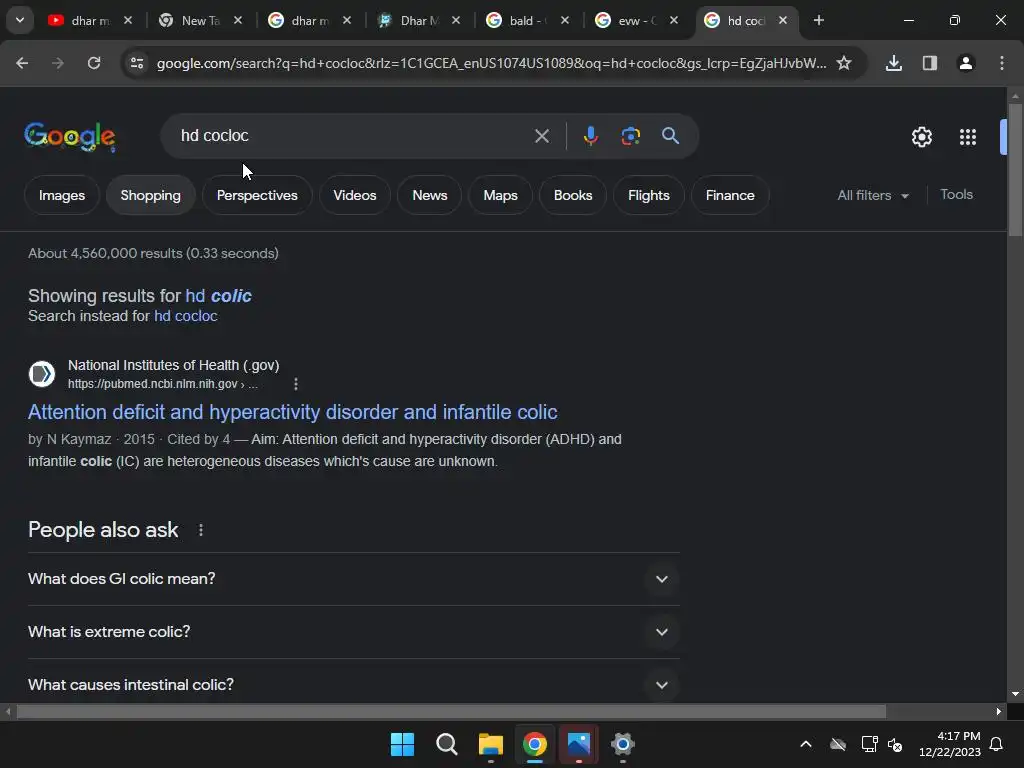The height and width of the screenshot is (768, 1024).
Task: Open Windows taskbar search
Action: [447, 744]
